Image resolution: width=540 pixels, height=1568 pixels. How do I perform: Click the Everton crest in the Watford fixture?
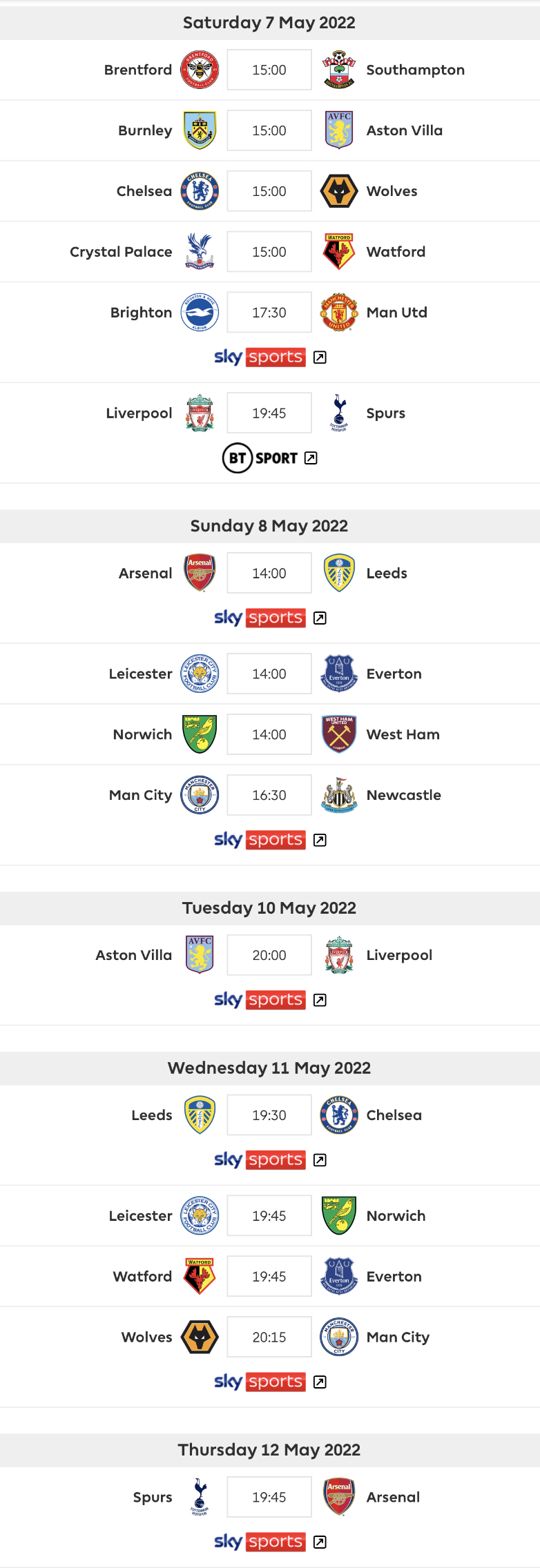pos(339,1277)
